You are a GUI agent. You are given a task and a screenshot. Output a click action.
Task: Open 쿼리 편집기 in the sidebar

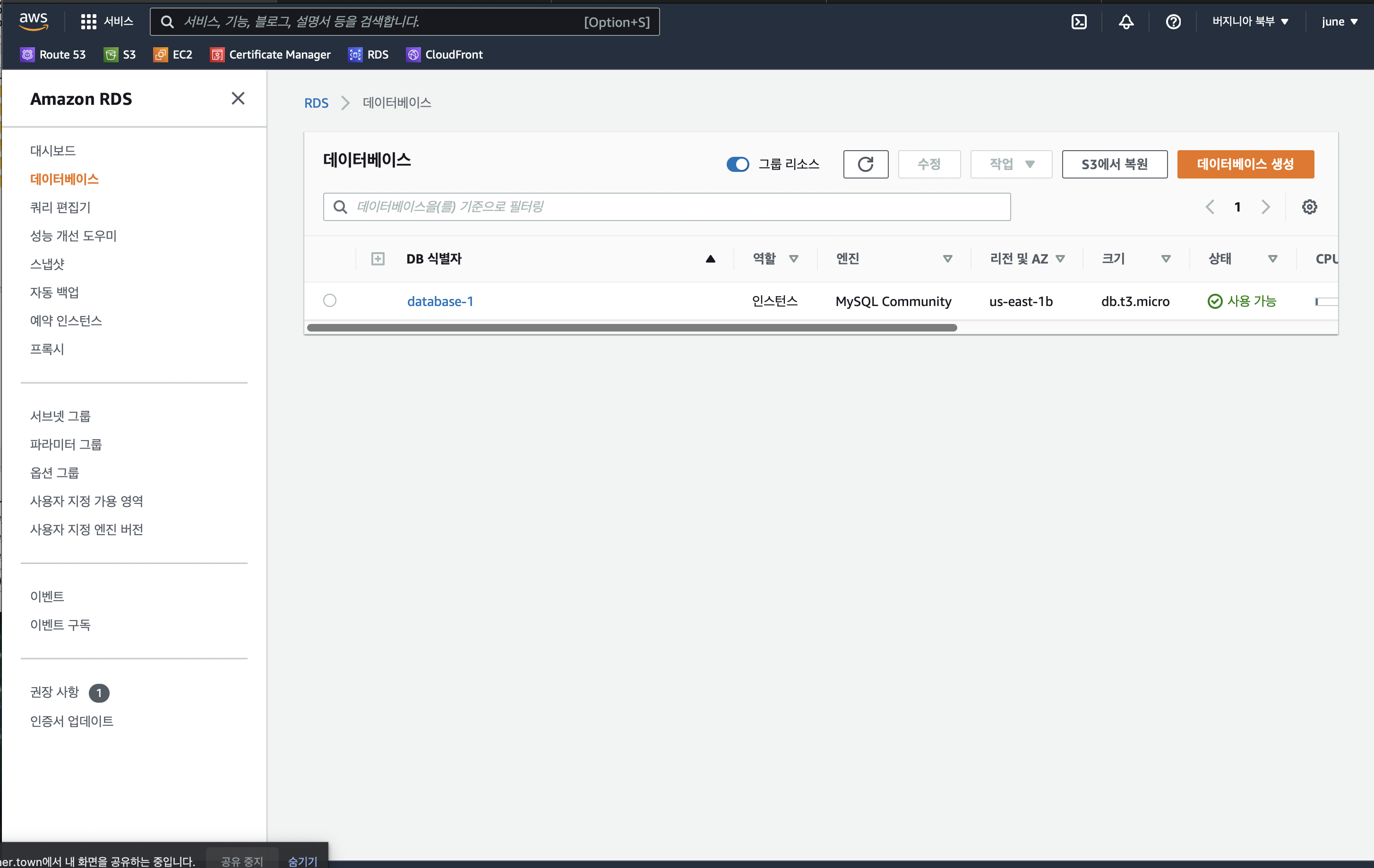[x=60, y=208]
